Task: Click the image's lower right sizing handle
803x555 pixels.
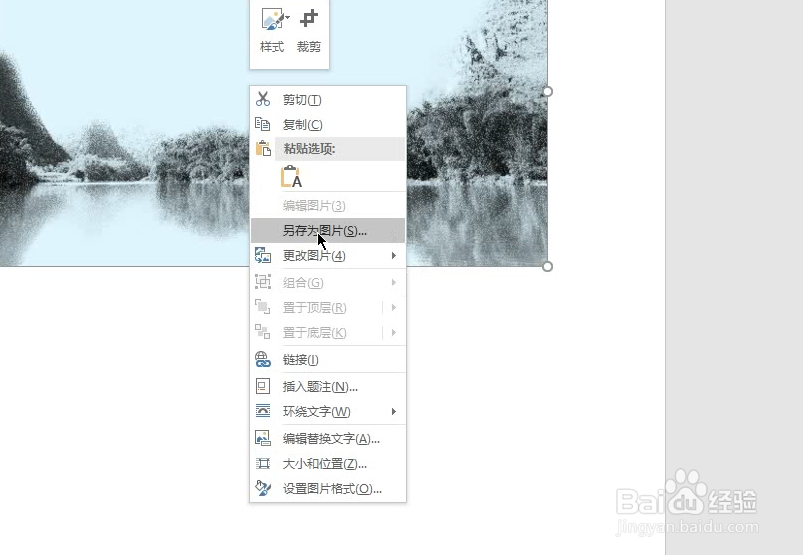Action: tap(547, 266)
